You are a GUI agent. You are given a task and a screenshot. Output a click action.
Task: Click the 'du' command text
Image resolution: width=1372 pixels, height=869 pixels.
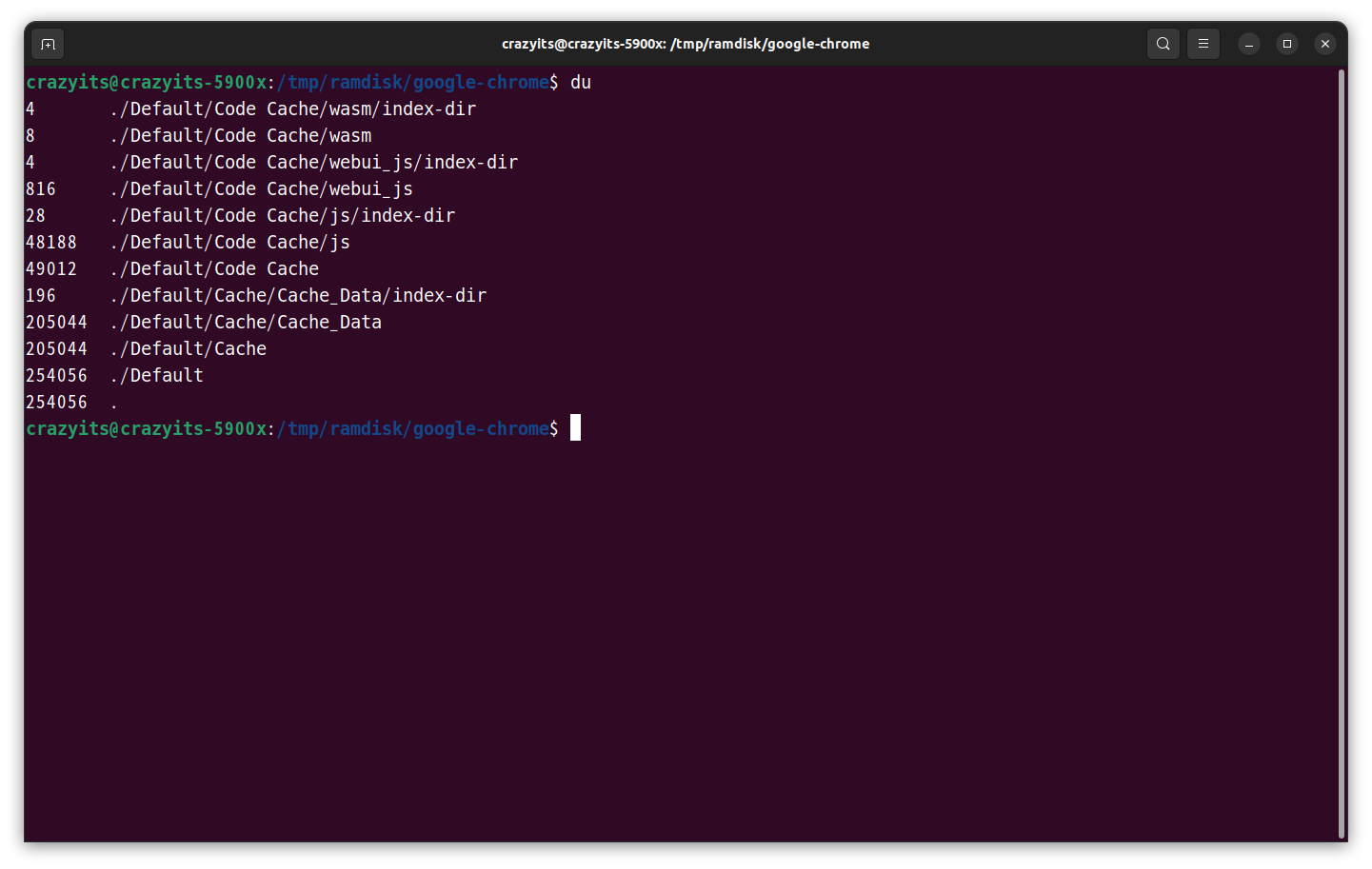point(581,83)
